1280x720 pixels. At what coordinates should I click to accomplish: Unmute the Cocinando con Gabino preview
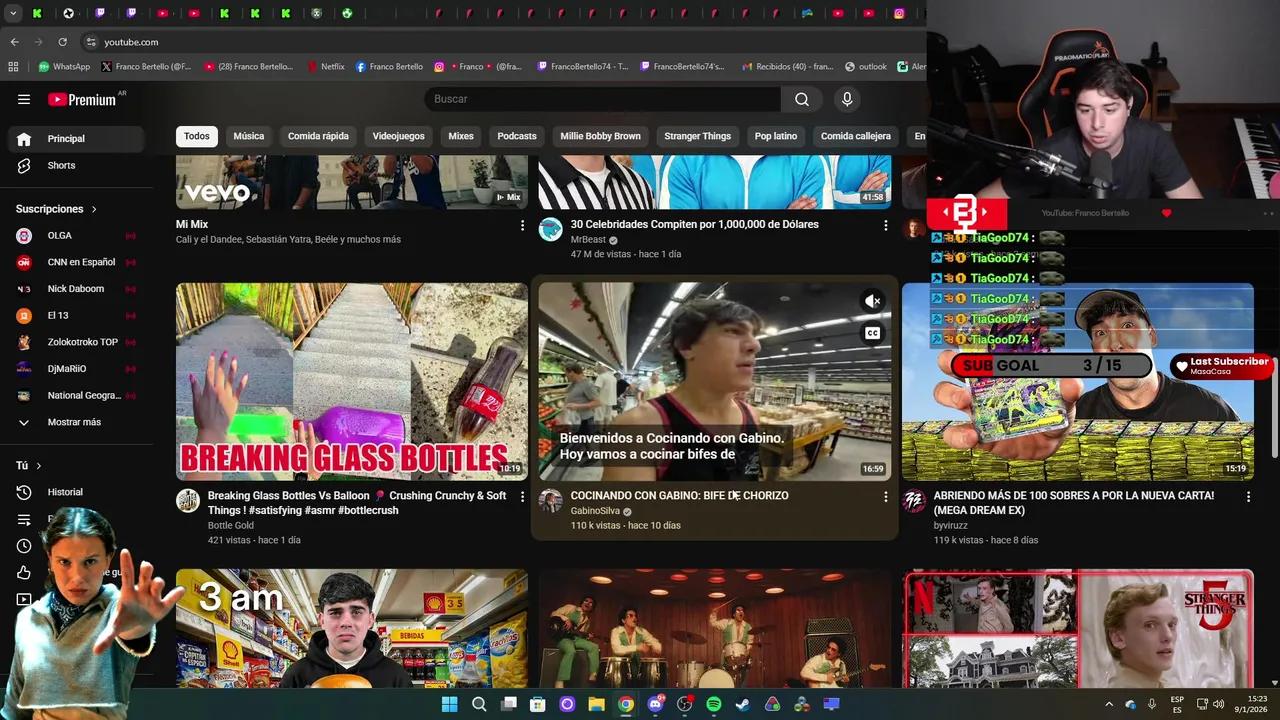pos(873,300)
